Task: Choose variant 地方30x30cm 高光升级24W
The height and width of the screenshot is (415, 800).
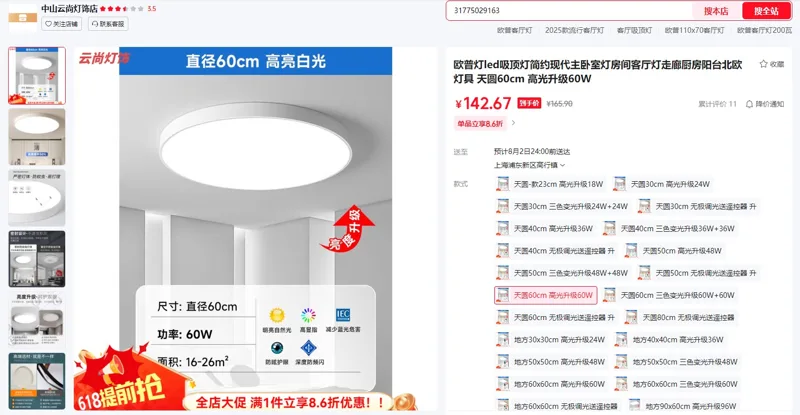Action: (552, 340)
